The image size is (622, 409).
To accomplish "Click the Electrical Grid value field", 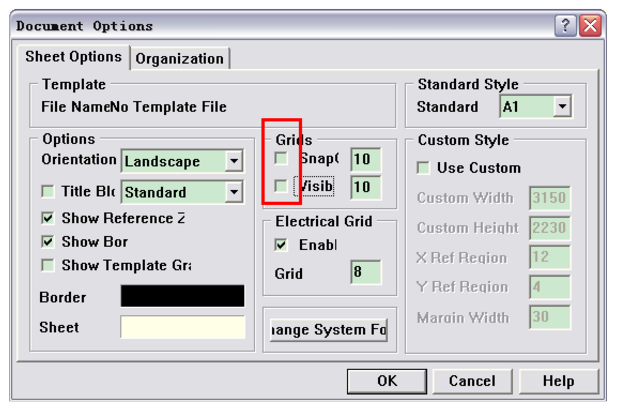I will click(x=365, y=272).
